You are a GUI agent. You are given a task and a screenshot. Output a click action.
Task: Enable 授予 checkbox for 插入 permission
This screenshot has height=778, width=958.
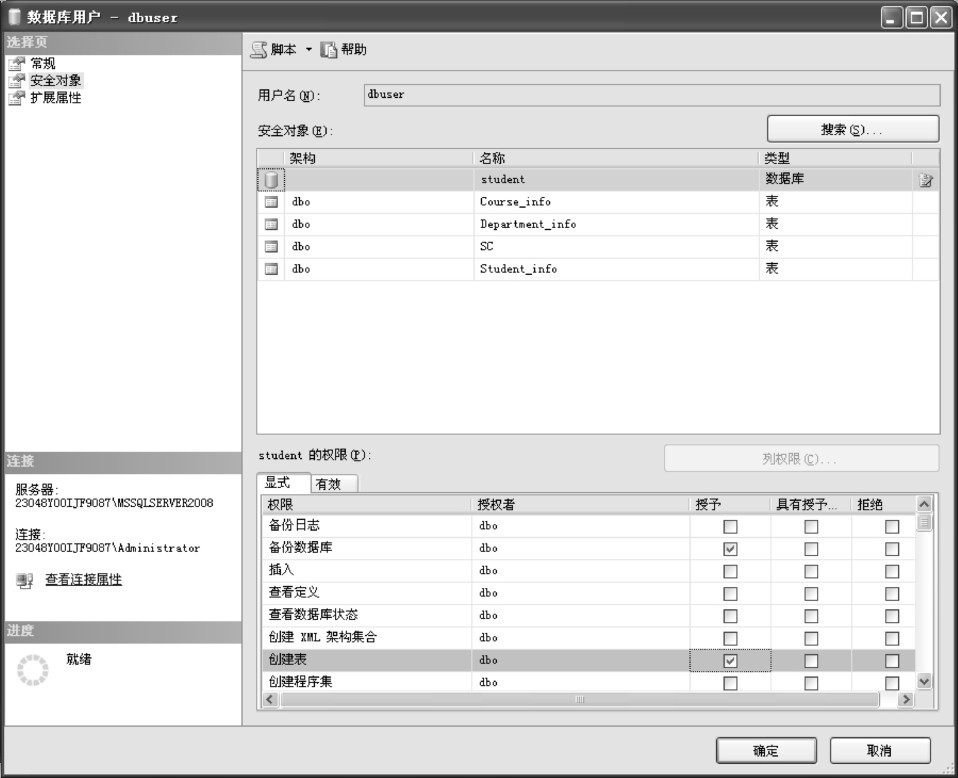tap(730, 571)
